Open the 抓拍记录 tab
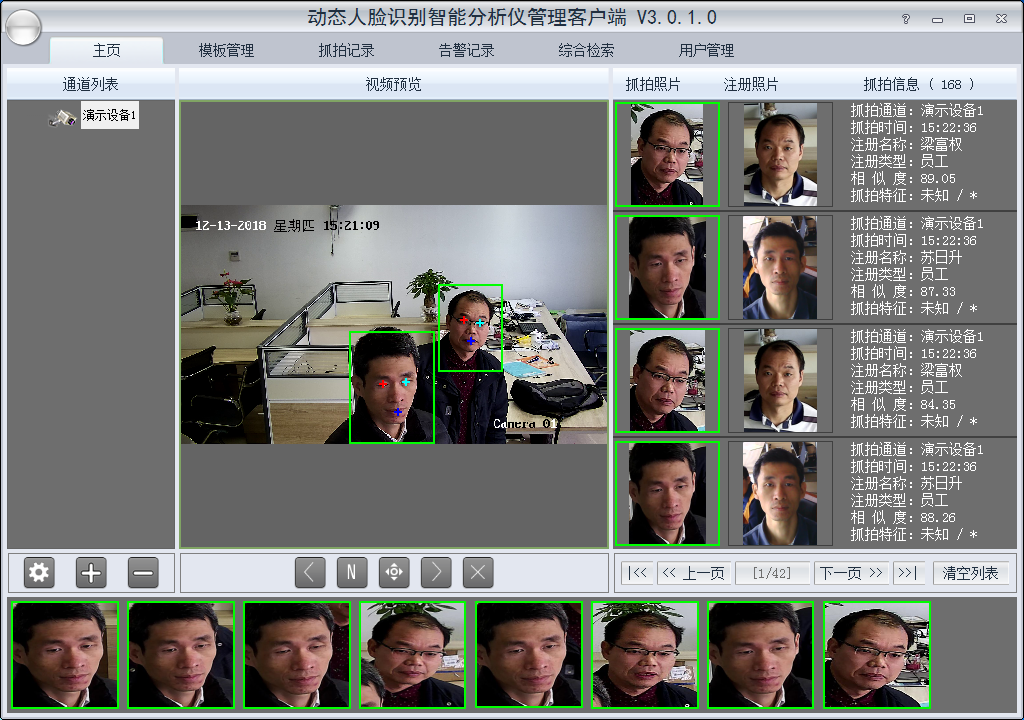 [346, 50]
